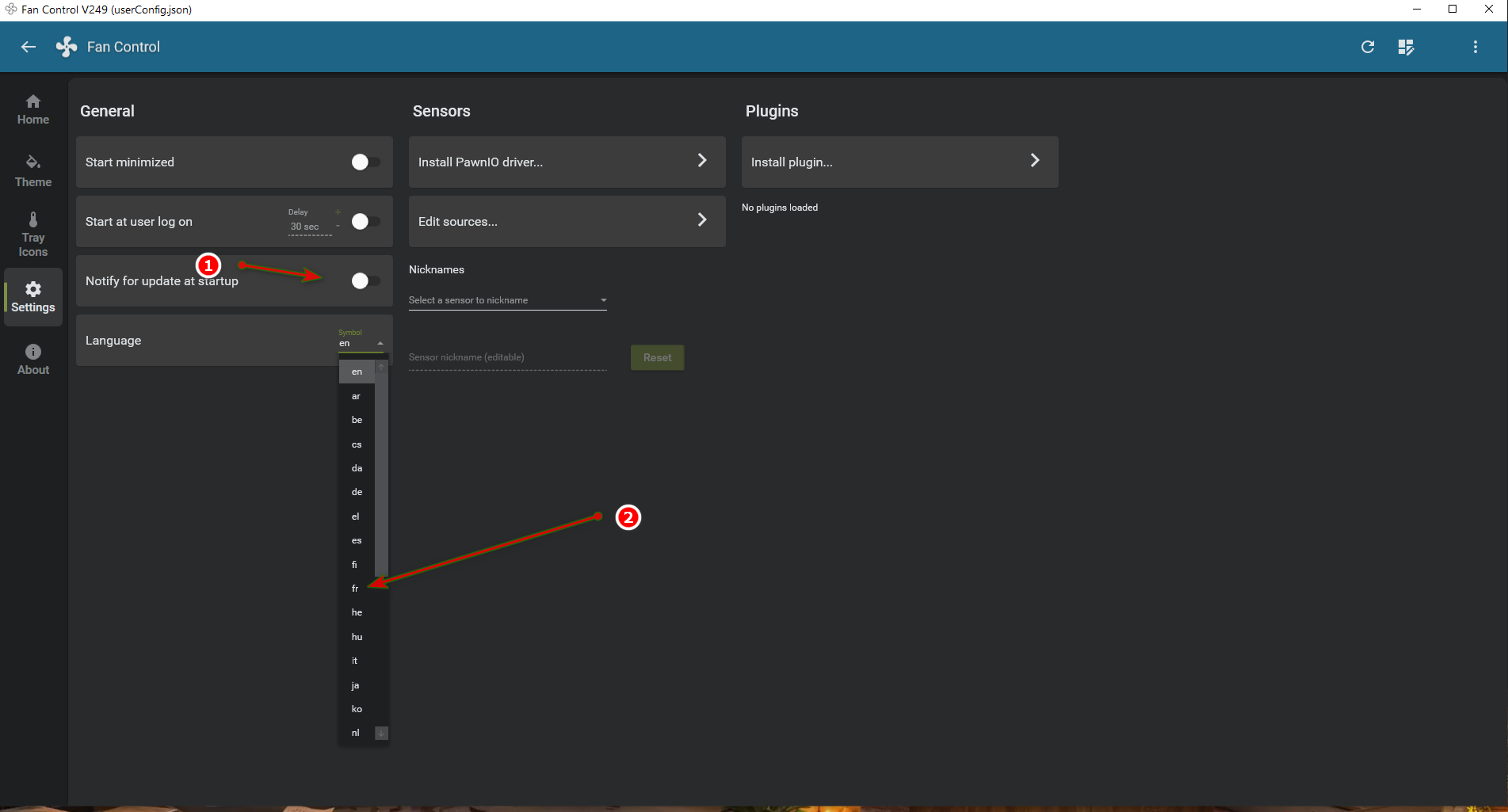The height and width of the screenshot is (812, 1508).
Task: Open Install PawnIO driver option
Action: 567,162
